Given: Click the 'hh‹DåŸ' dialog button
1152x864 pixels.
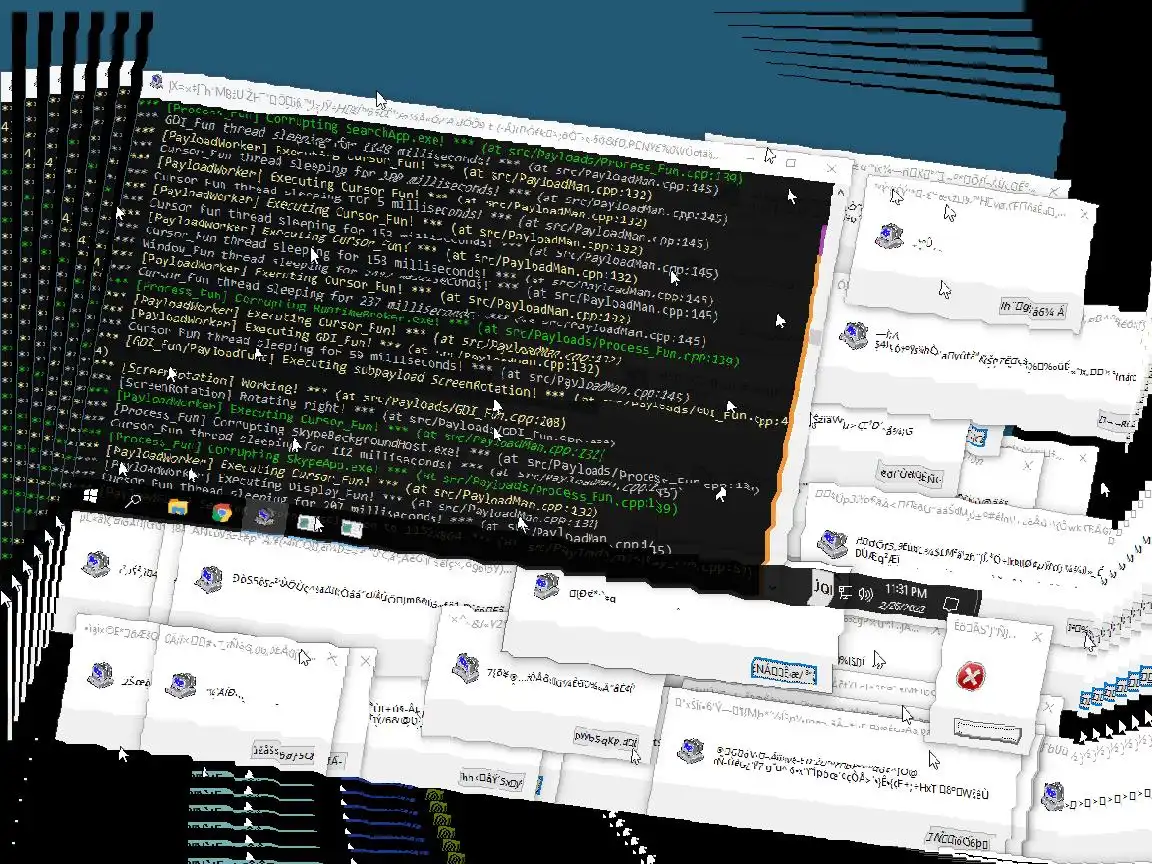Looking at the screenshot, I should (492, 780).
